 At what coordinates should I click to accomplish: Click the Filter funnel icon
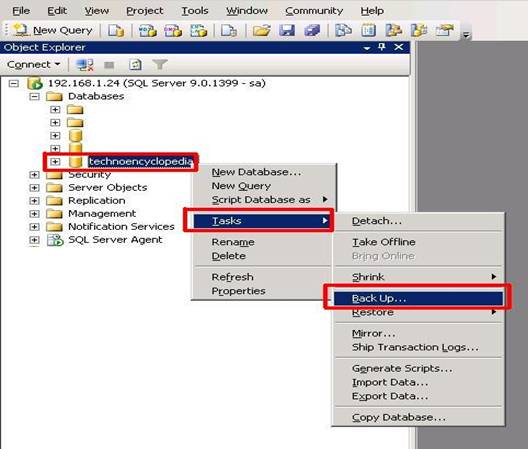(160, 64)
